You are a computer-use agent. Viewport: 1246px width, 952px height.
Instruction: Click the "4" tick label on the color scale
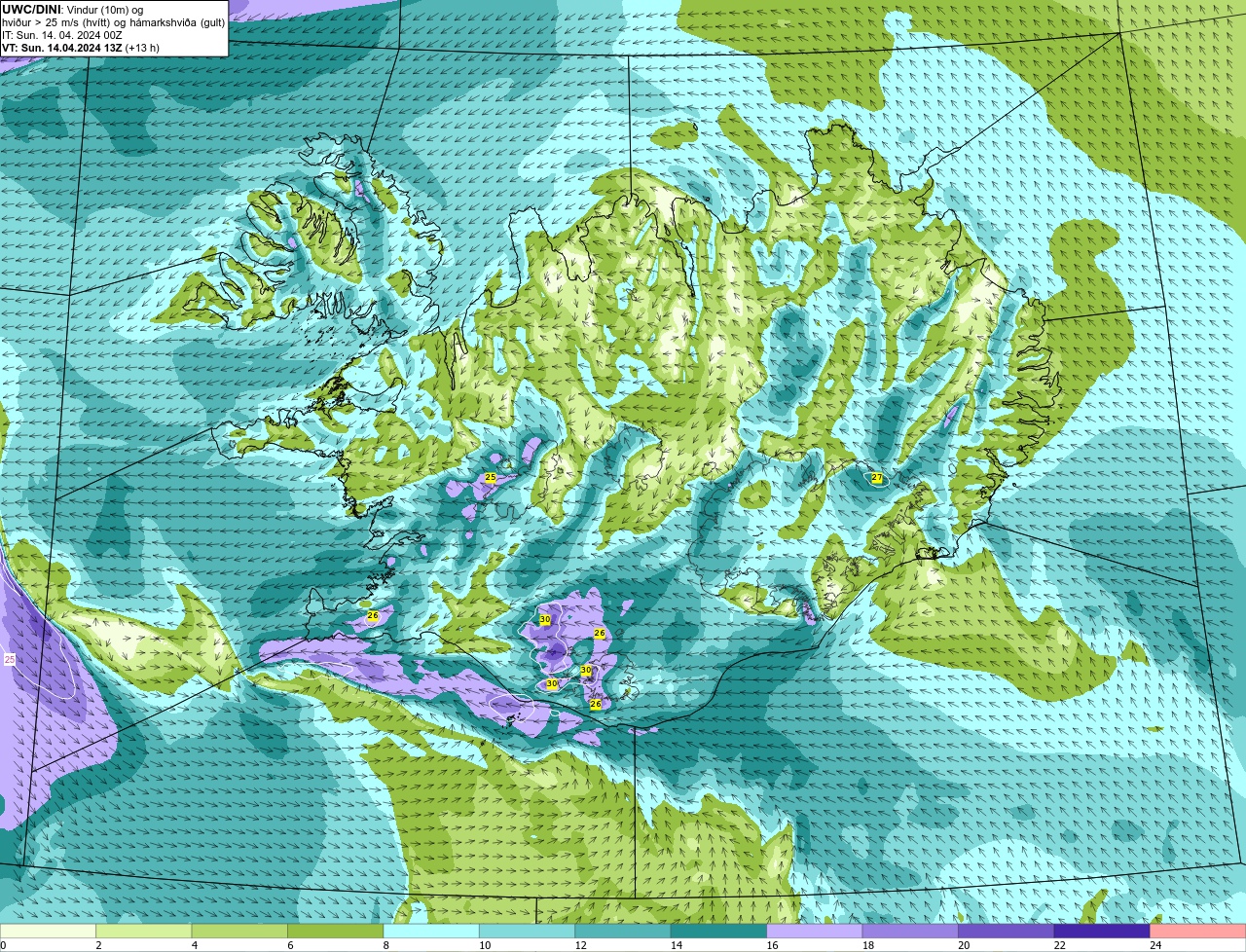tap(195, 945)
